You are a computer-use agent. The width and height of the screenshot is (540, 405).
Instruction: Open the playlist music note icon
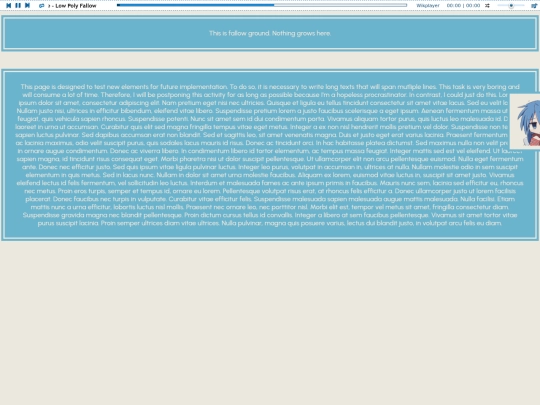534,6
